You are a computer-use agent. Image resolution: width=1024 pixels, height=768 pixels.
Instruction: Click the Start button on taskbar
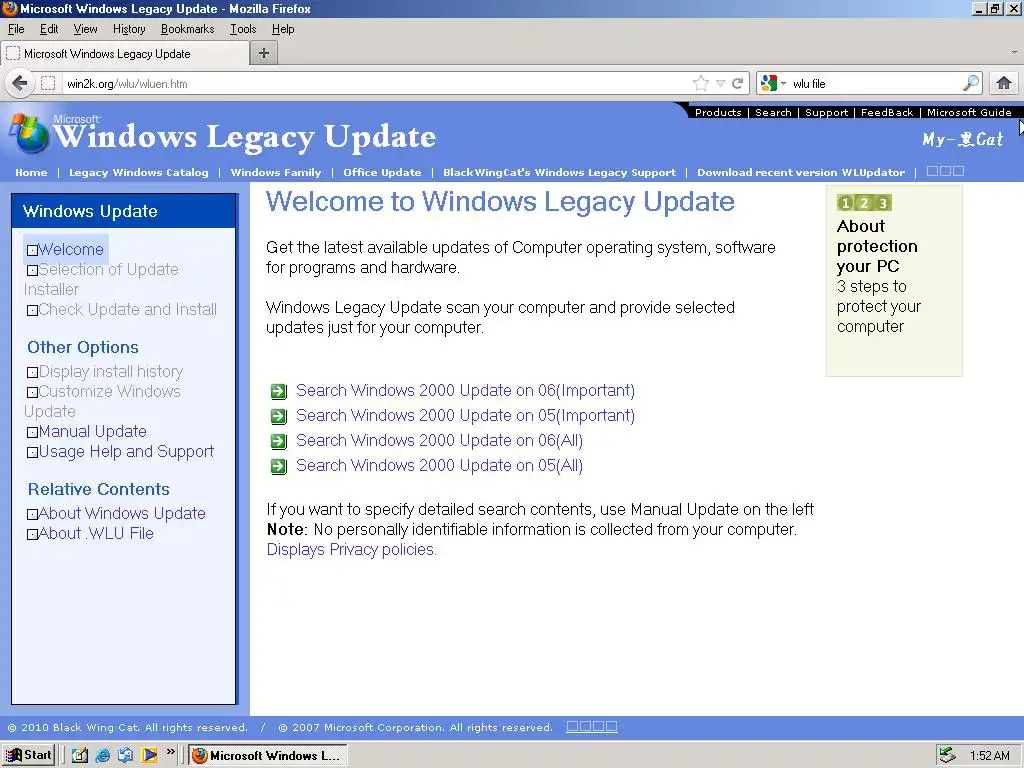(x=29, y=755)
